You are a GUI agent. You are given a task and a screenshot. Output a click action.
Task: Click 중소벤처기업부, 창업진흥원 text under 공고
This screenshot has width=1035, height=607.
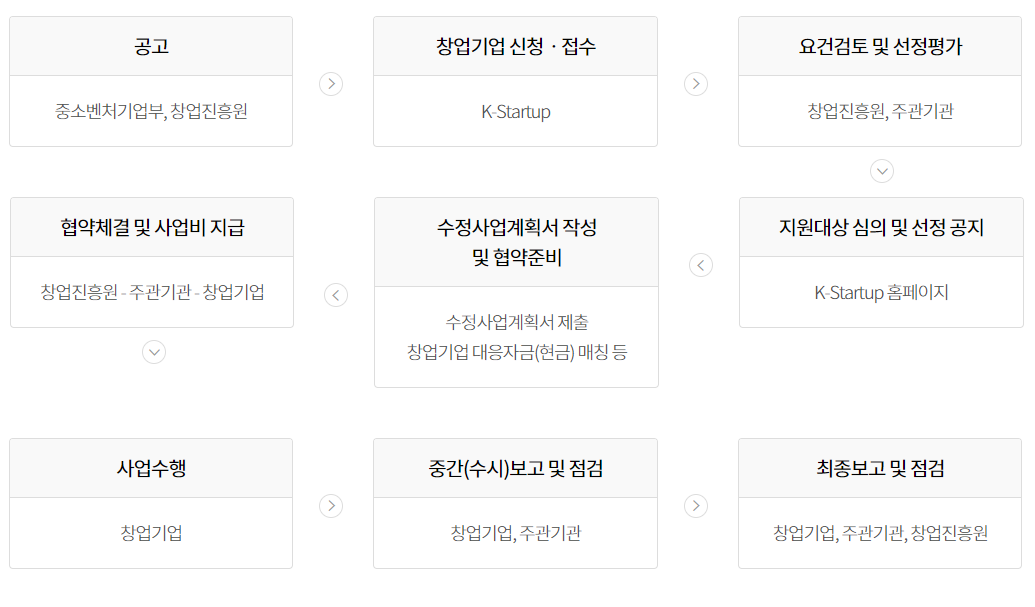(151, 111)
